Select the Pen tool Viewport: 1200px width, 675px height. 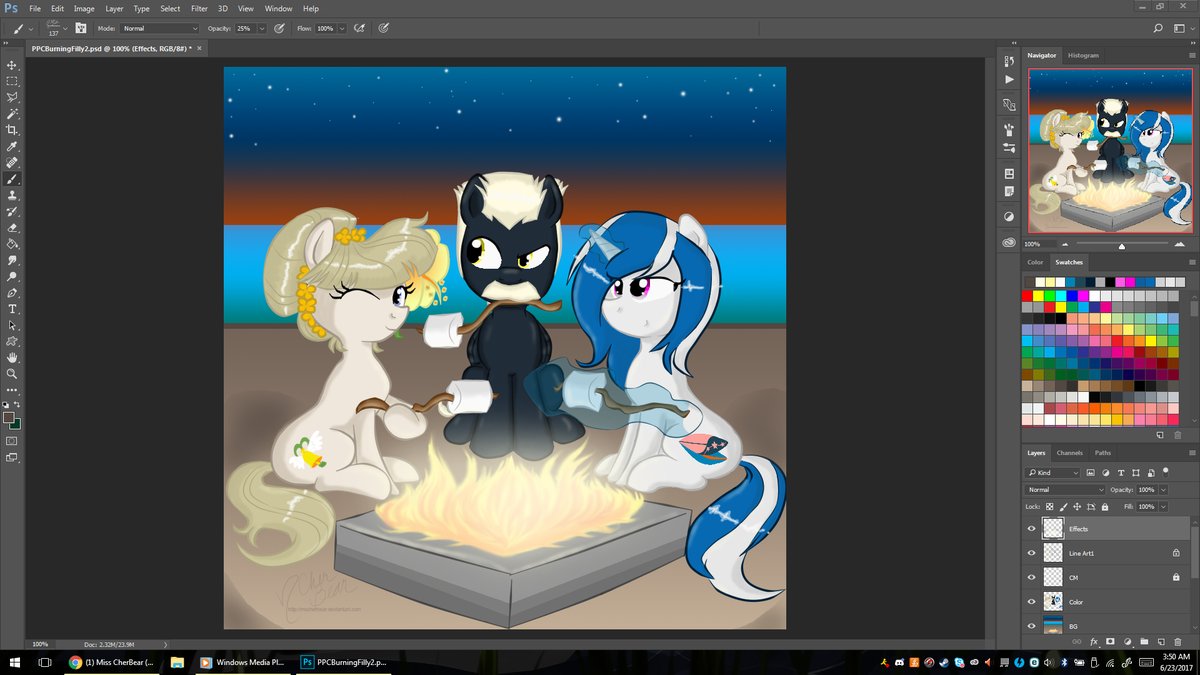[x=12, y=293]
